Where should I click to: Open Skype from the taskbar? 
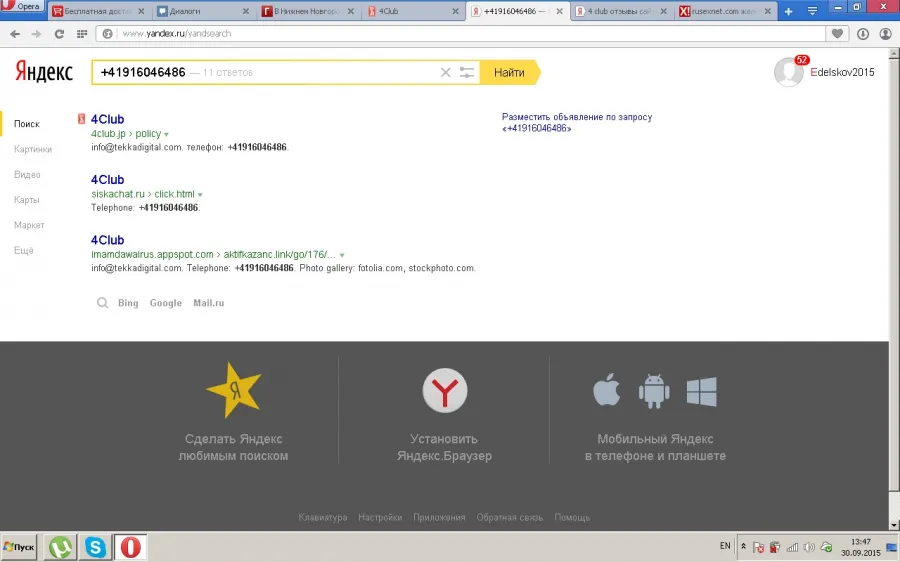[95, 547]
